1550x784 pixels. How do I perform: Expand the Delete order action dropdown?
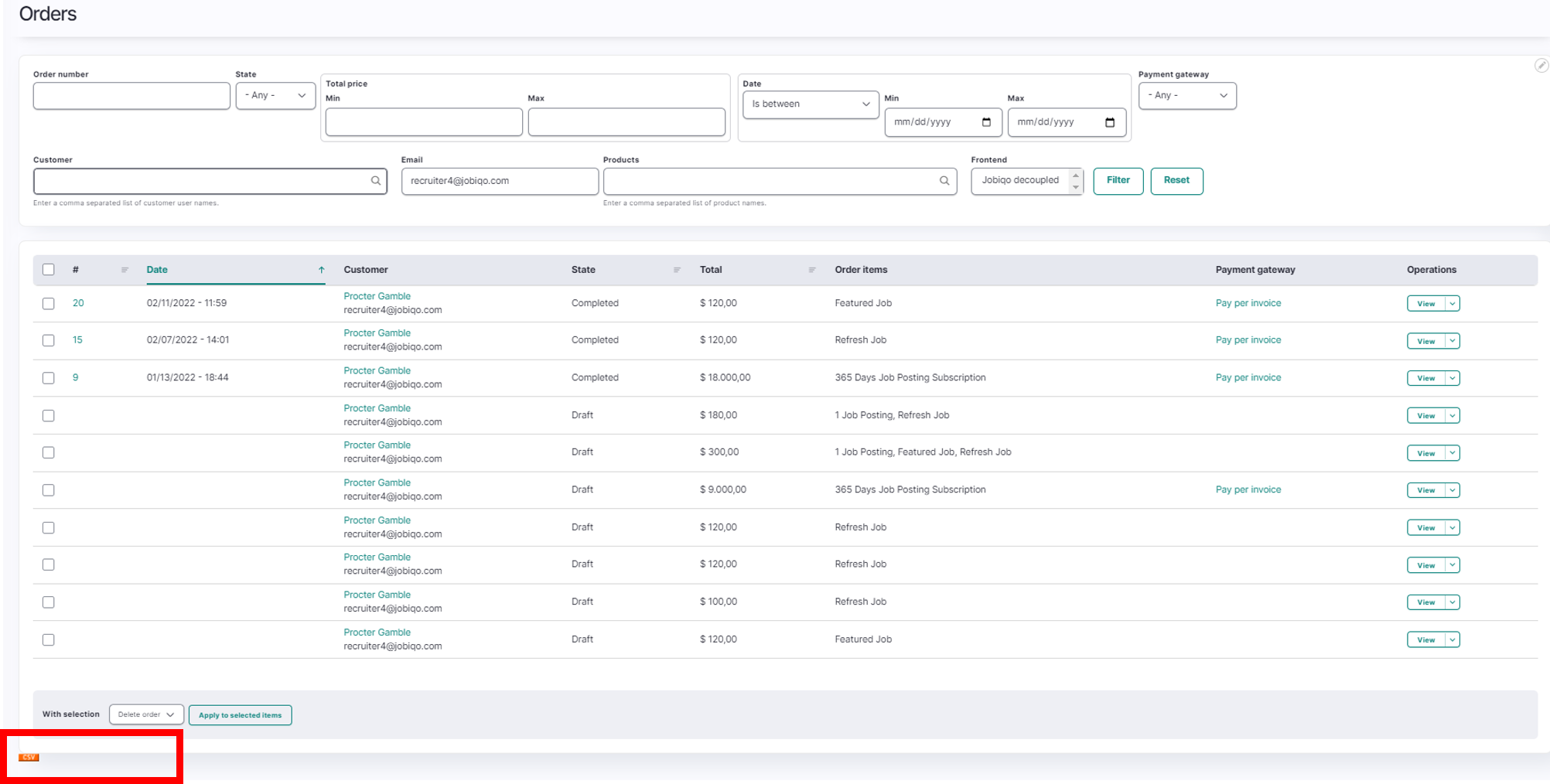click(x=146, y=714)
